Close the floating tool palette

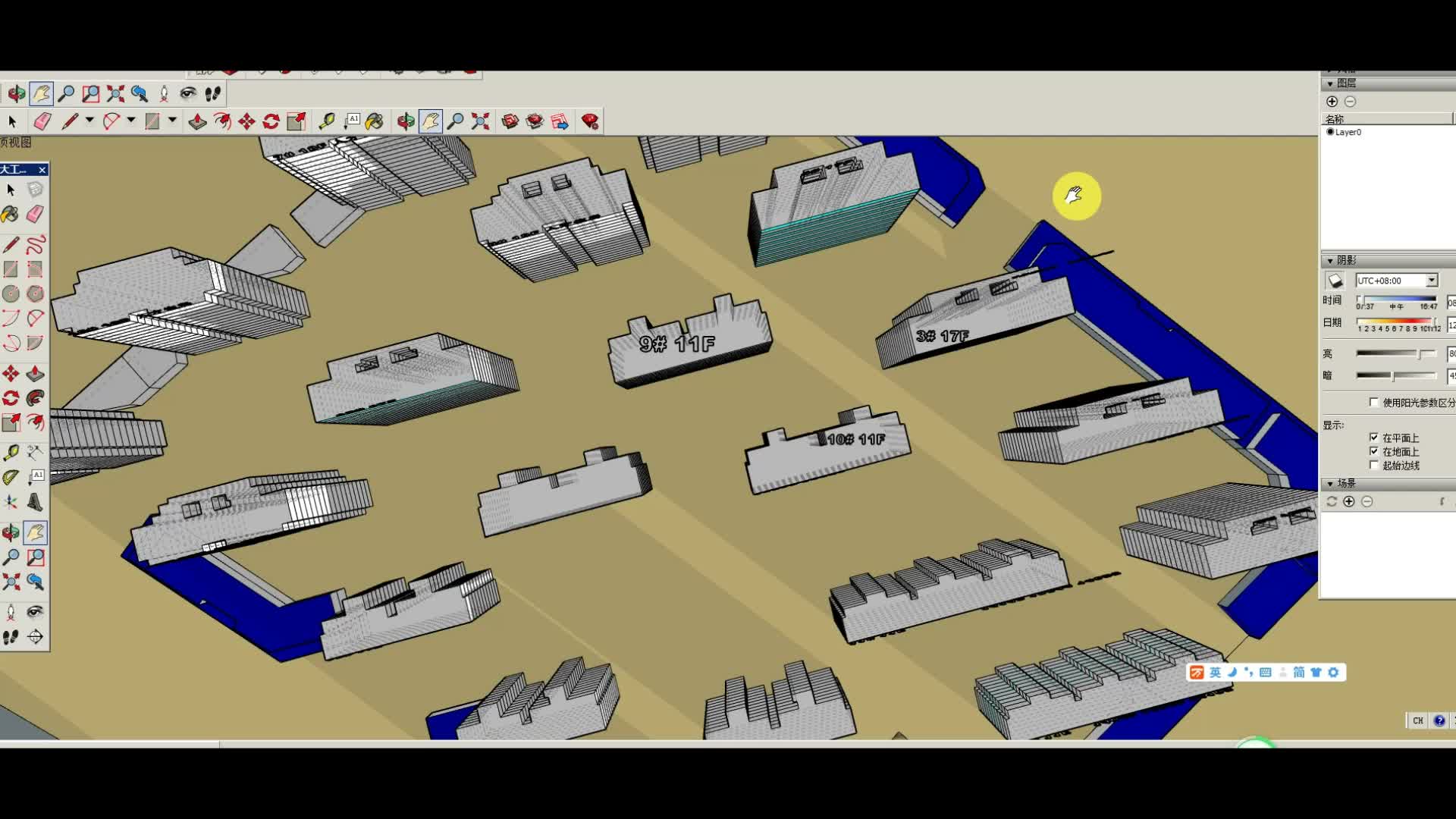tap(42, 169)
